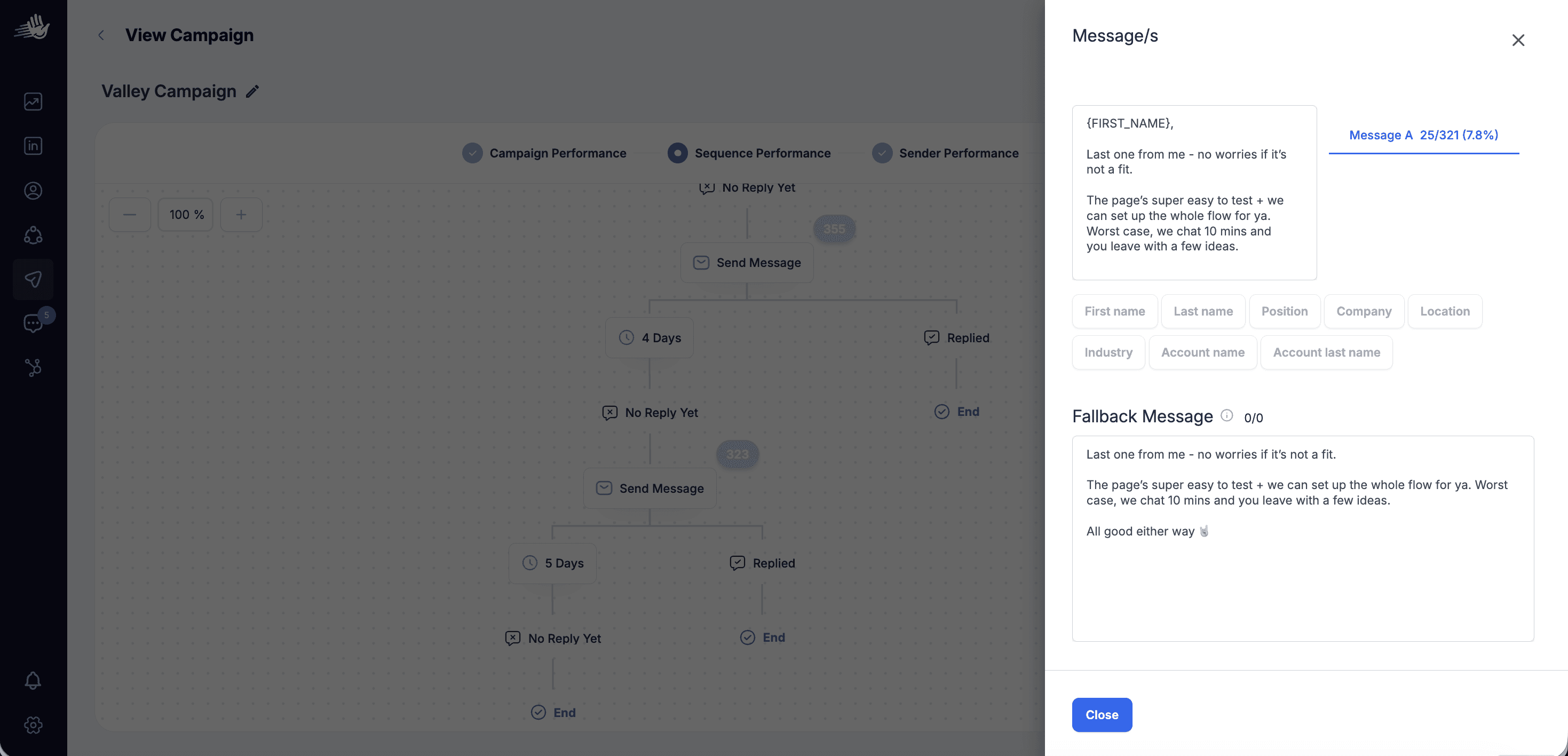Open the profile contacts sidebar icon
Screen dimensions: 1568x756
click(x=33, y=191)
